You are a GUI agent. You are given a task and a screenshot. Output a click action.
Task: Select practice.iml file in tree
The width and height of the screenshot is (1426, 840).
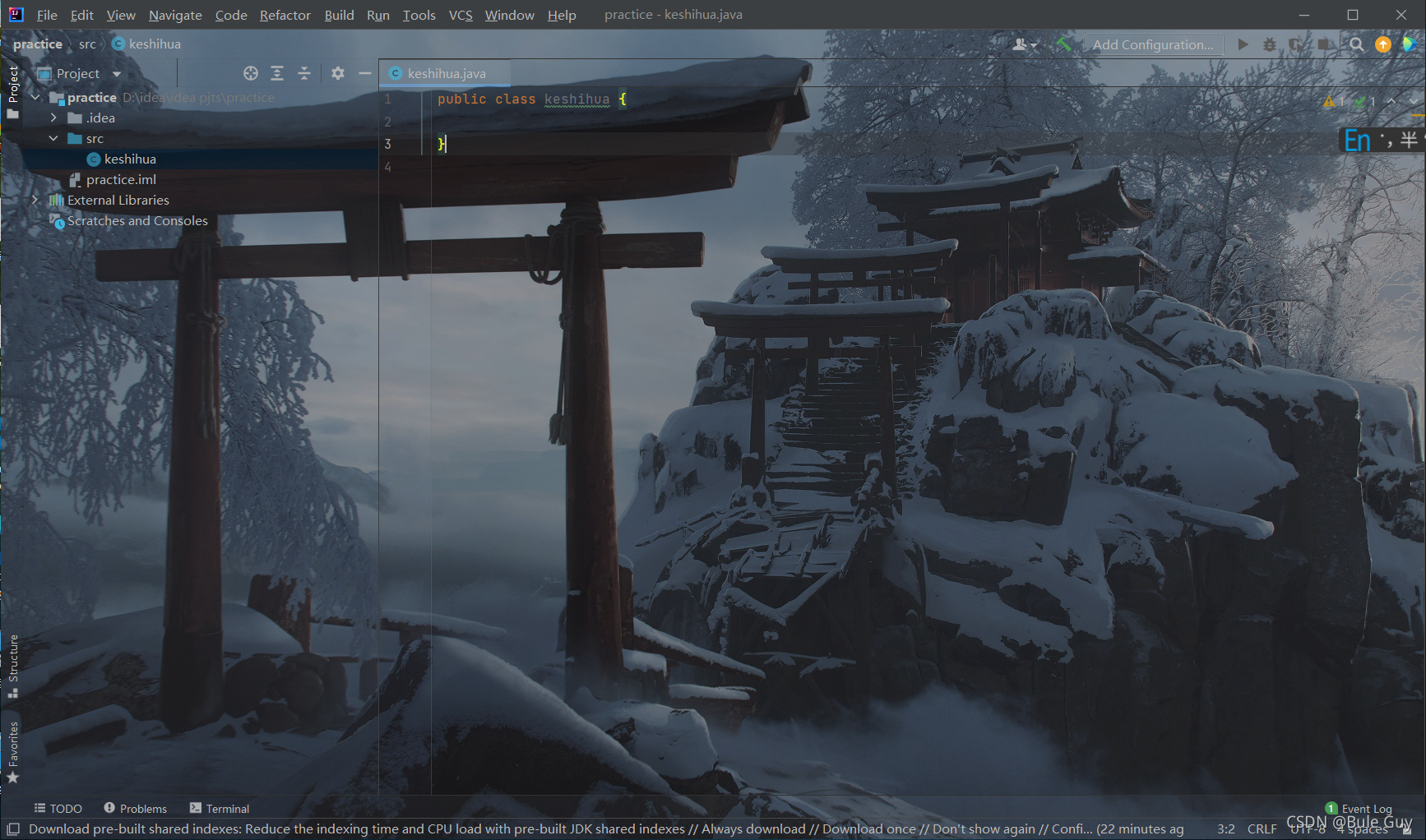point(121,179)
